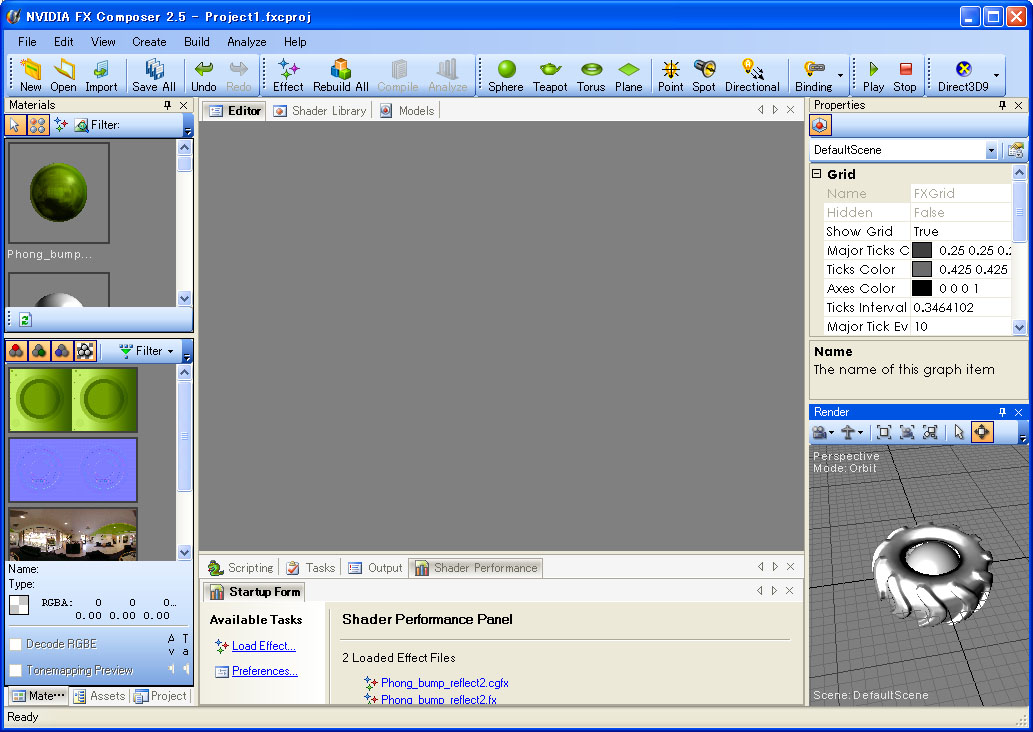This screenshot has width=1033, height=732.
Task: Open the Binding dropdown arrow
Action: (840, 76)
